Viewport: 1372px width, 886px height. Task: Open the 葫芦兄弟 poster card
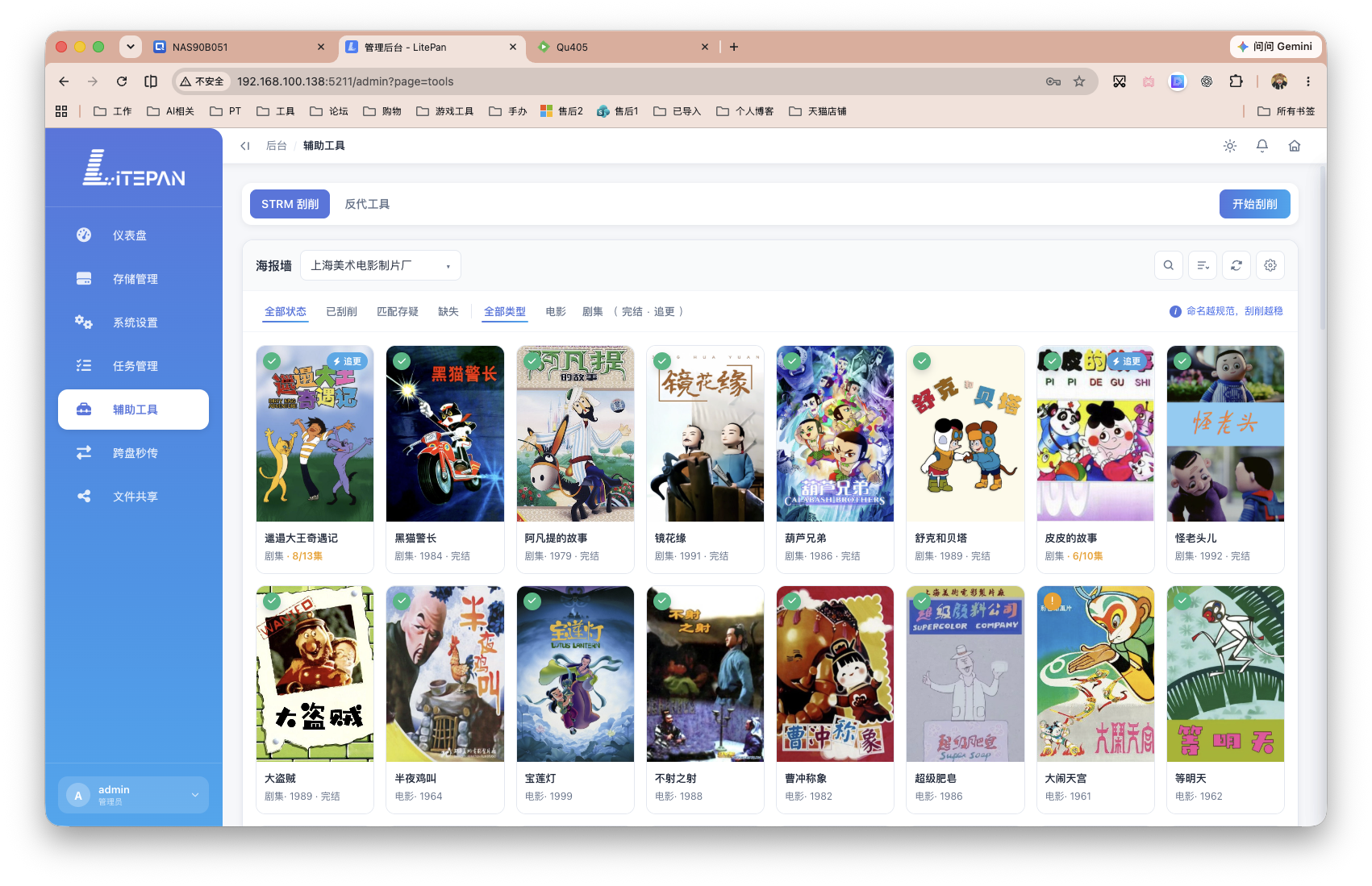tap(835, 460)
